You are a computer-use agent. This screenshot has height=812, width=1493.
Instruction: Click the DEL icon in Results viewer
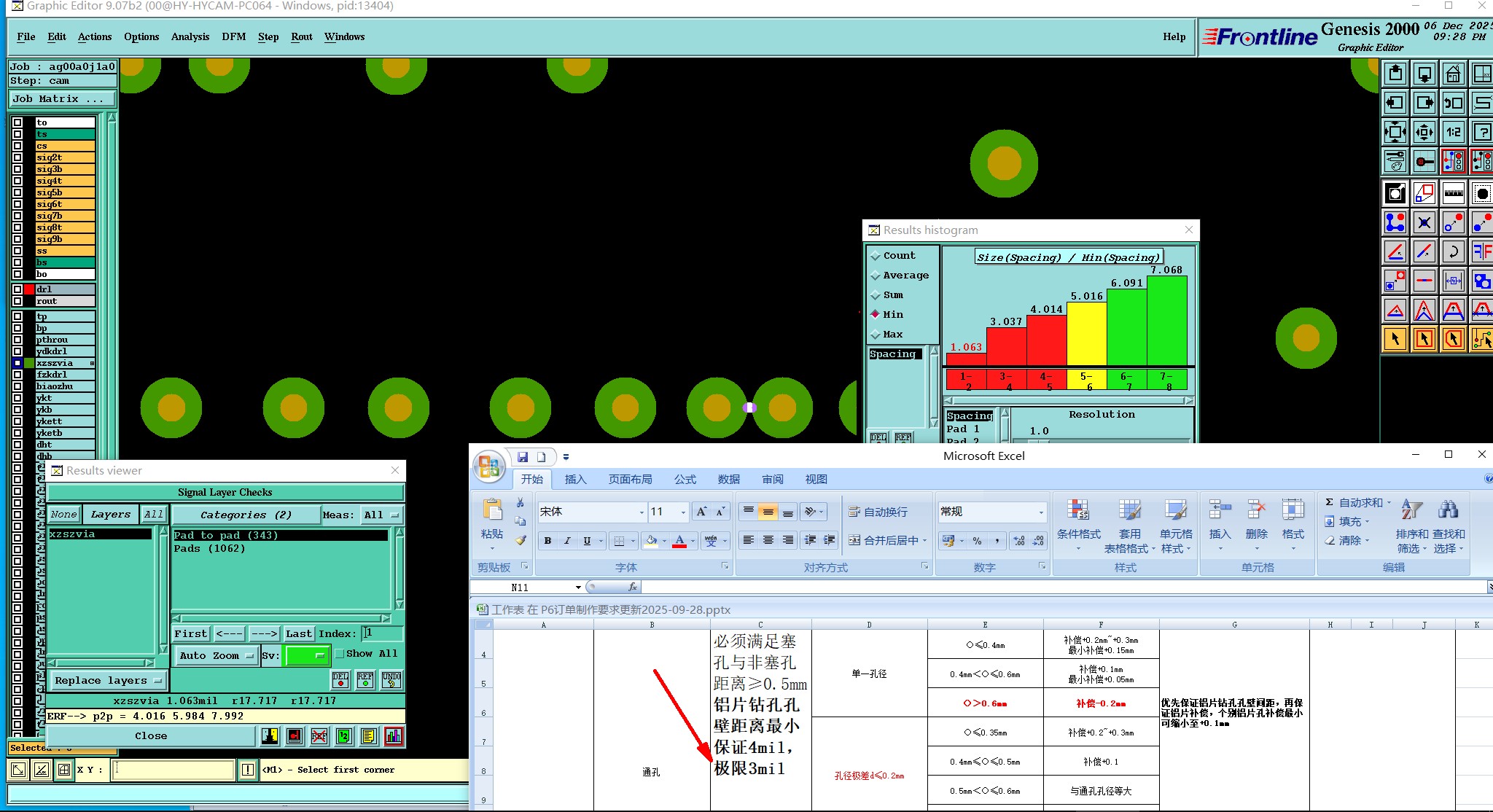coord(340,680)
